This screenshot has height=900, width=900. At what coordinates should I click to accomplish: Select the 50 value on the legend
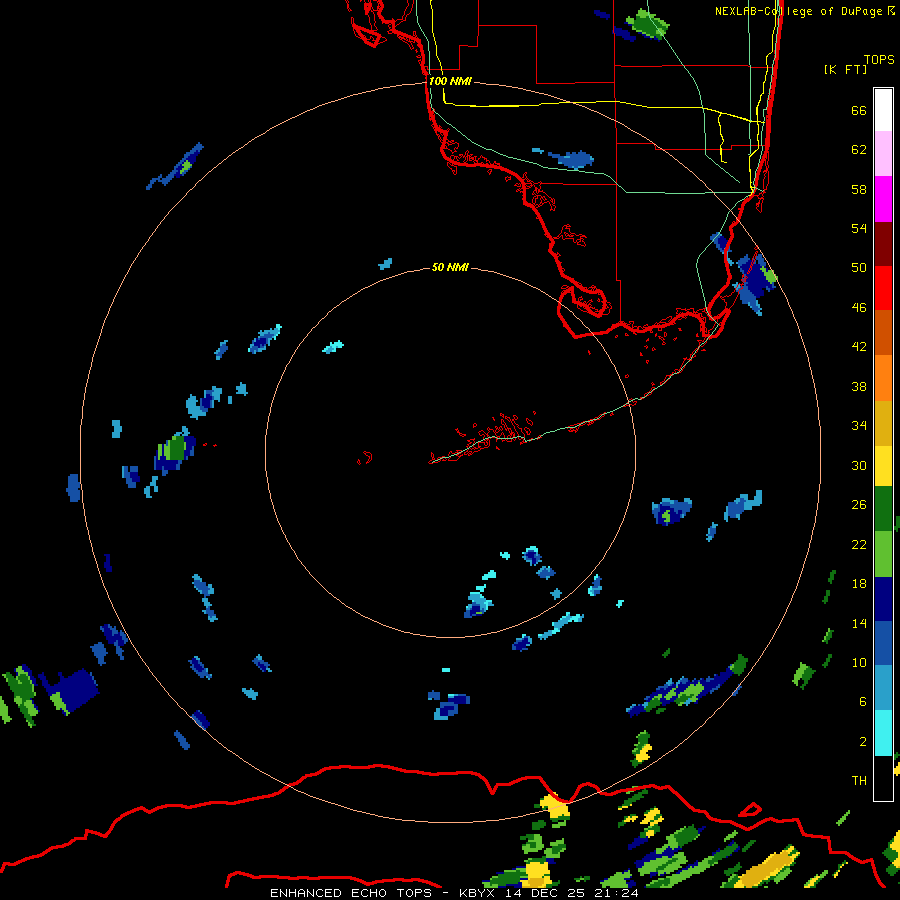(x=859, y=268)
